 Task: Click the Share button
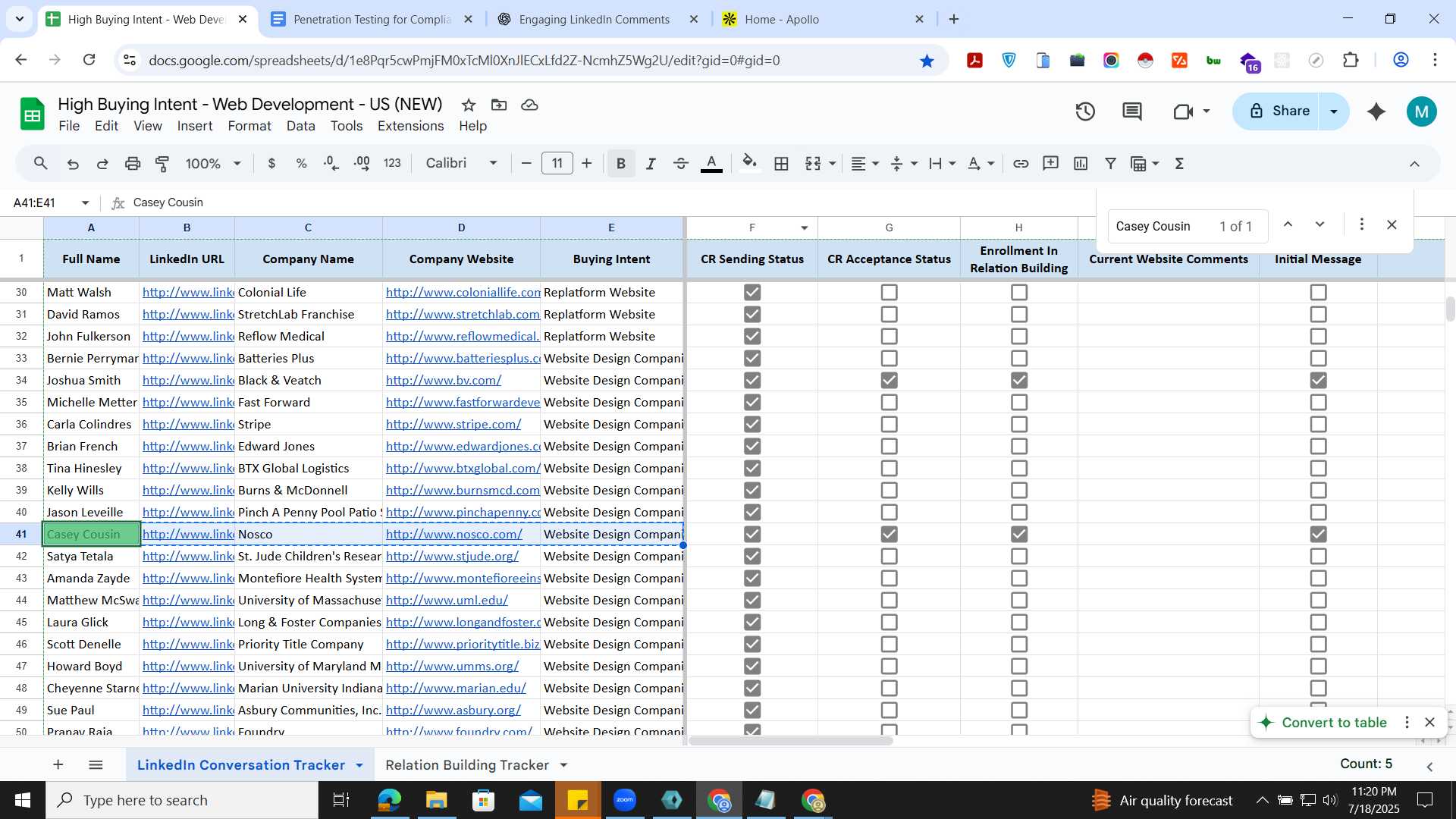pos(1279,111)
